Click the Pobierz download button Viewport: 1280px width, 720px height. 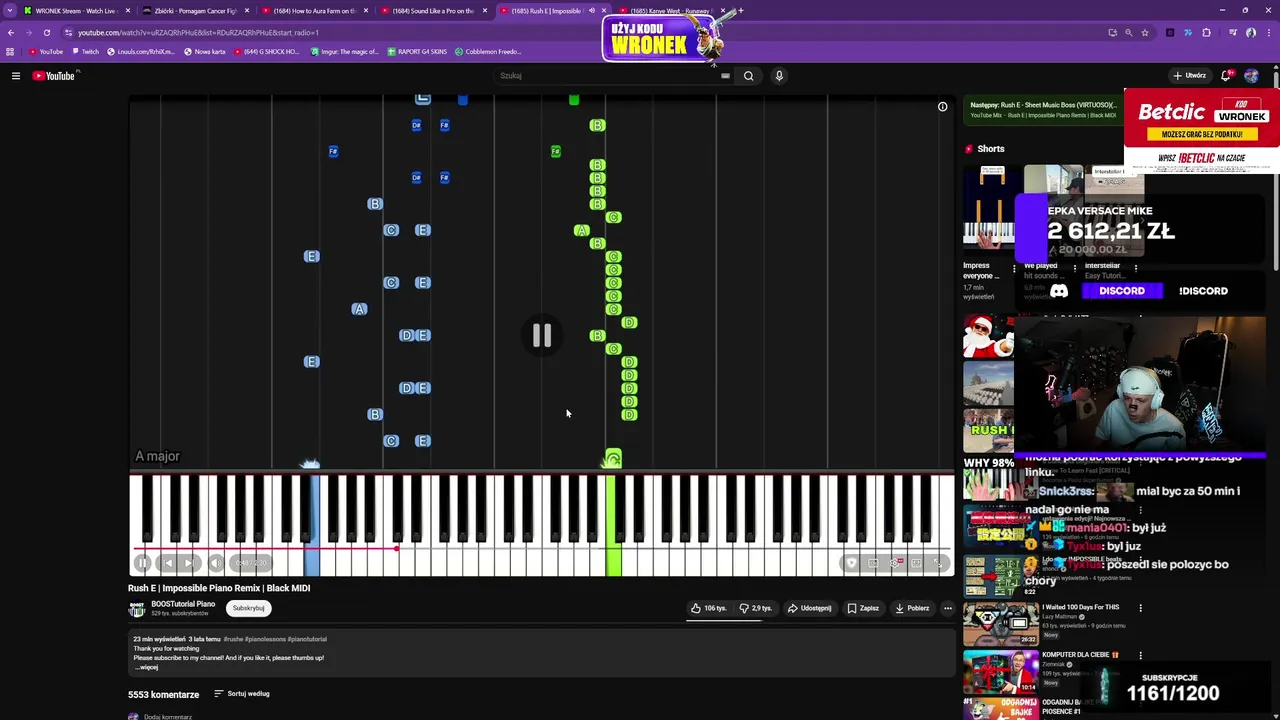tap(912, 608)
